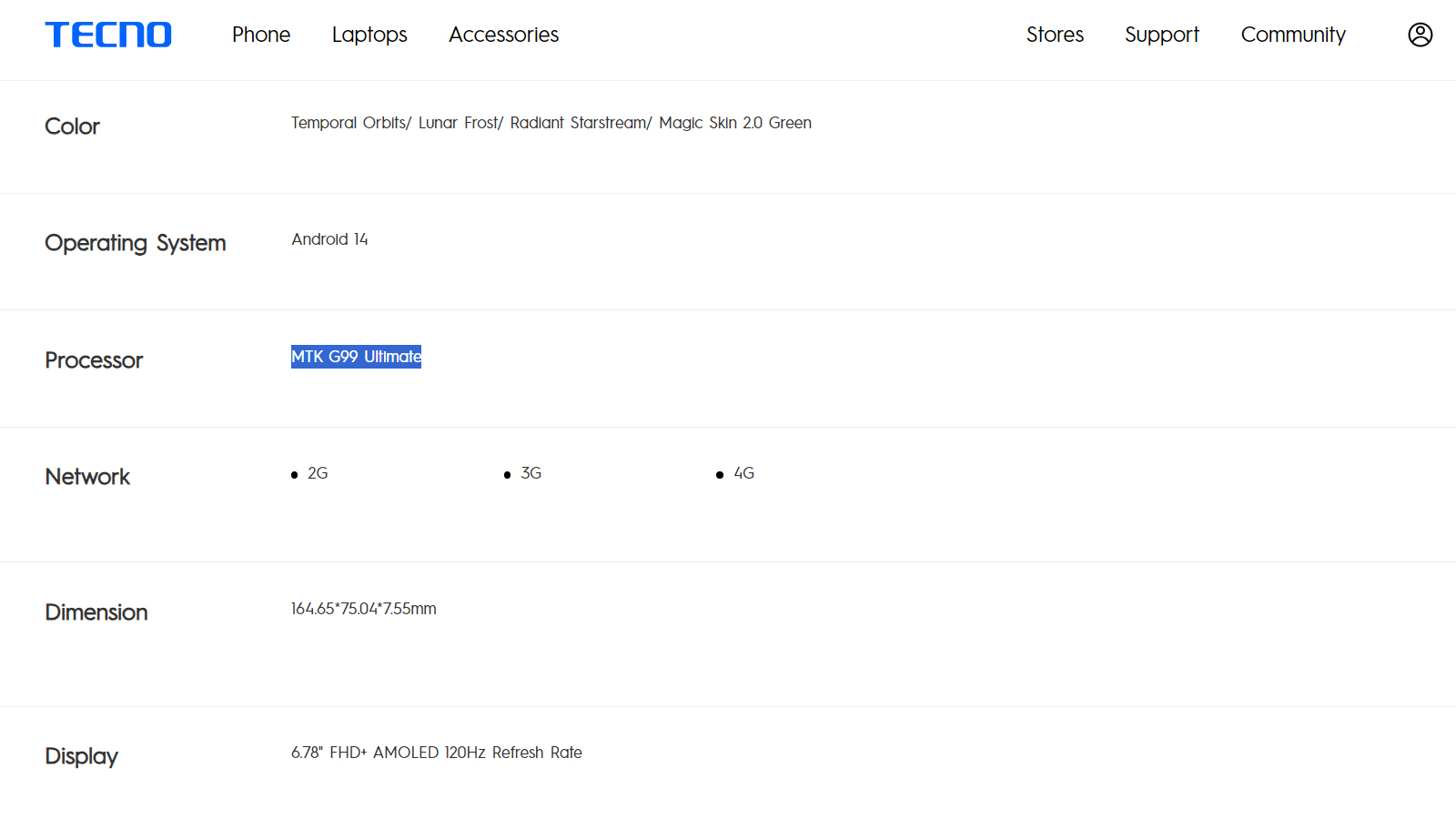The image size is (1456, 819).
Task: Click the Android 14 value
Action: 329,239
